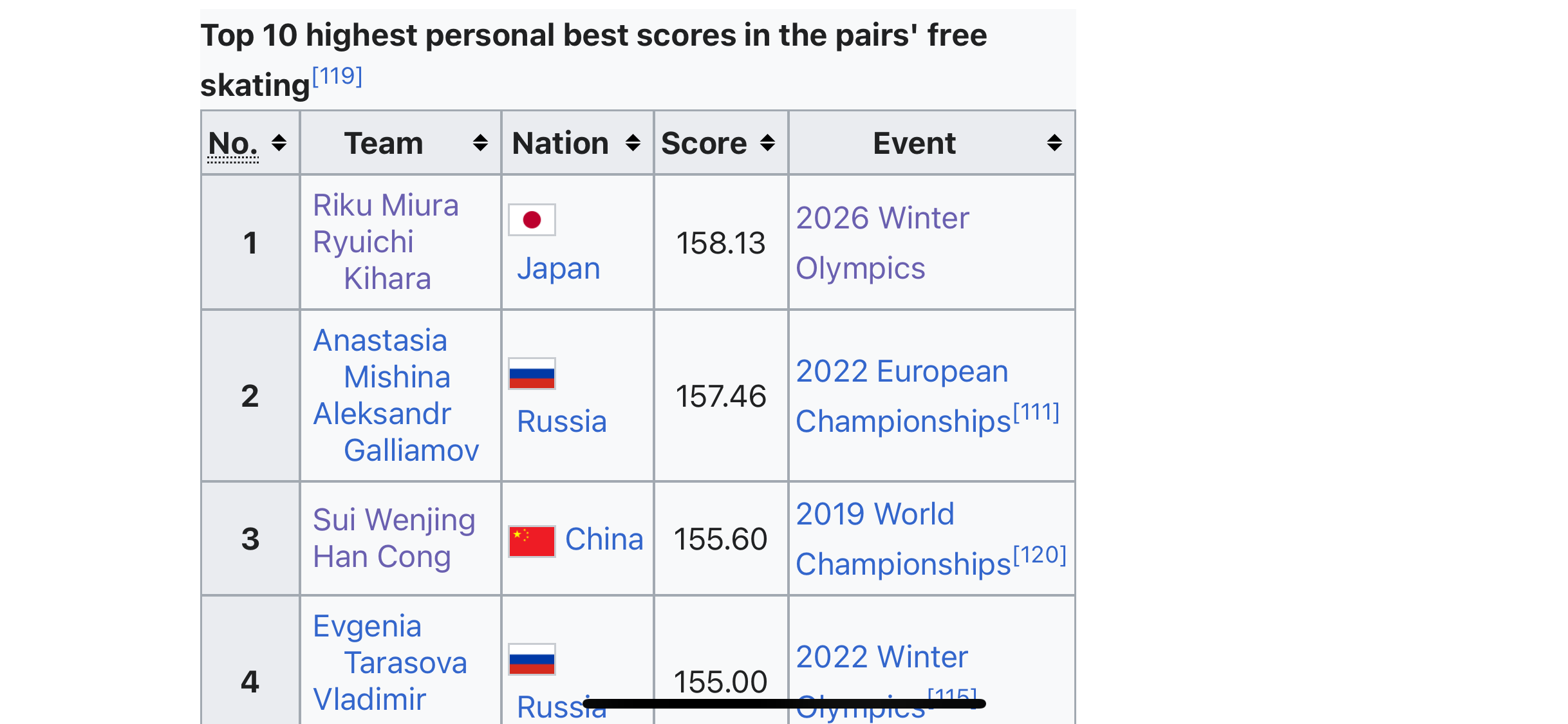
Task: Sort table by the No. column arrows
Action: [279, 143]
